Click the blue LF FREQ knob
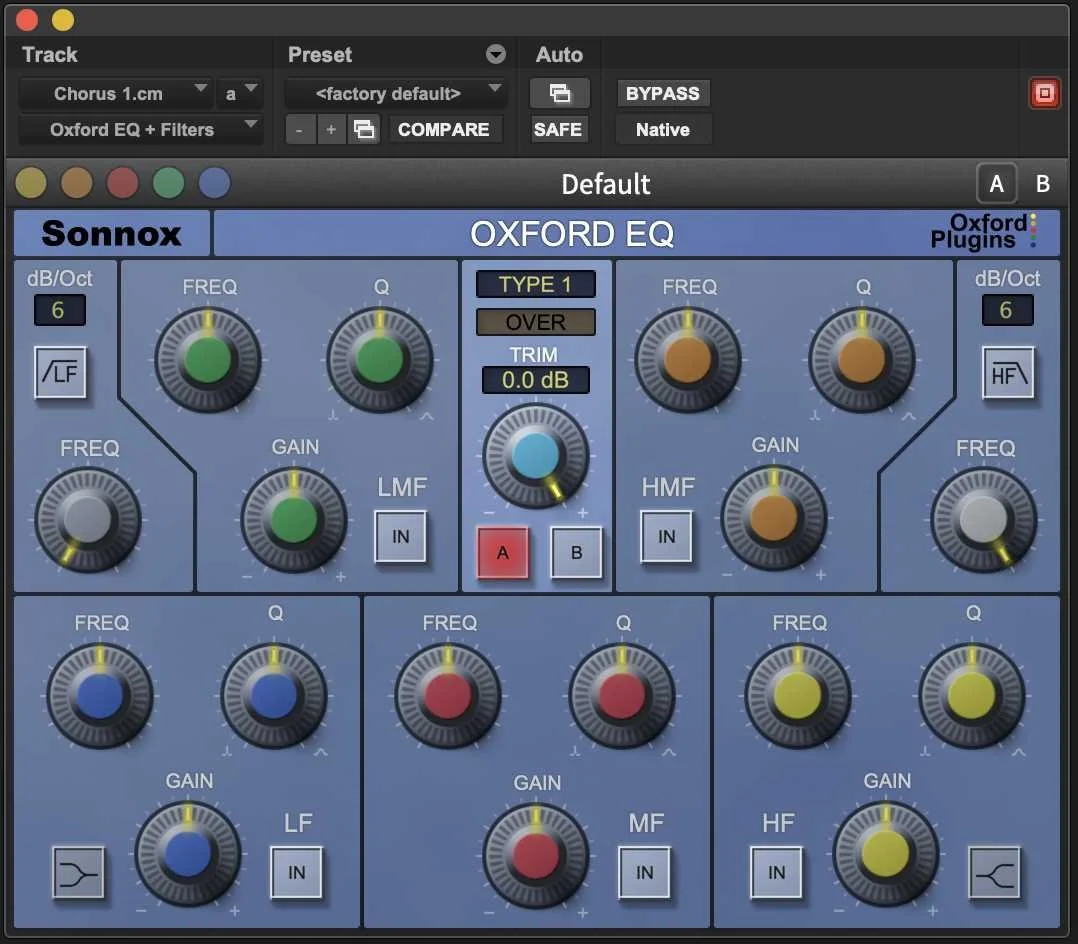 point(100,696)
